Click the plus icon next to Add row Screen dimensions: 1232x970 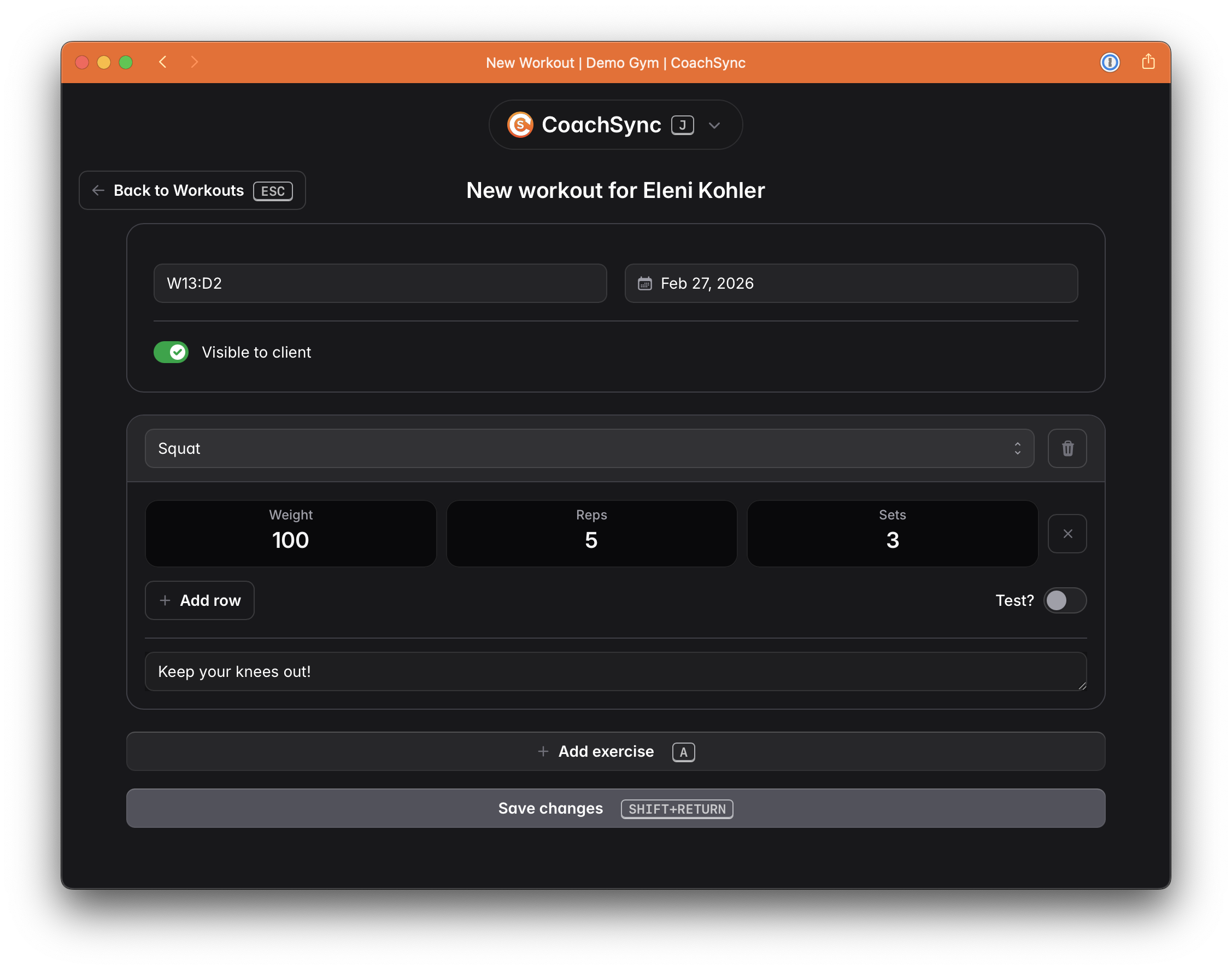coord(165,600)
